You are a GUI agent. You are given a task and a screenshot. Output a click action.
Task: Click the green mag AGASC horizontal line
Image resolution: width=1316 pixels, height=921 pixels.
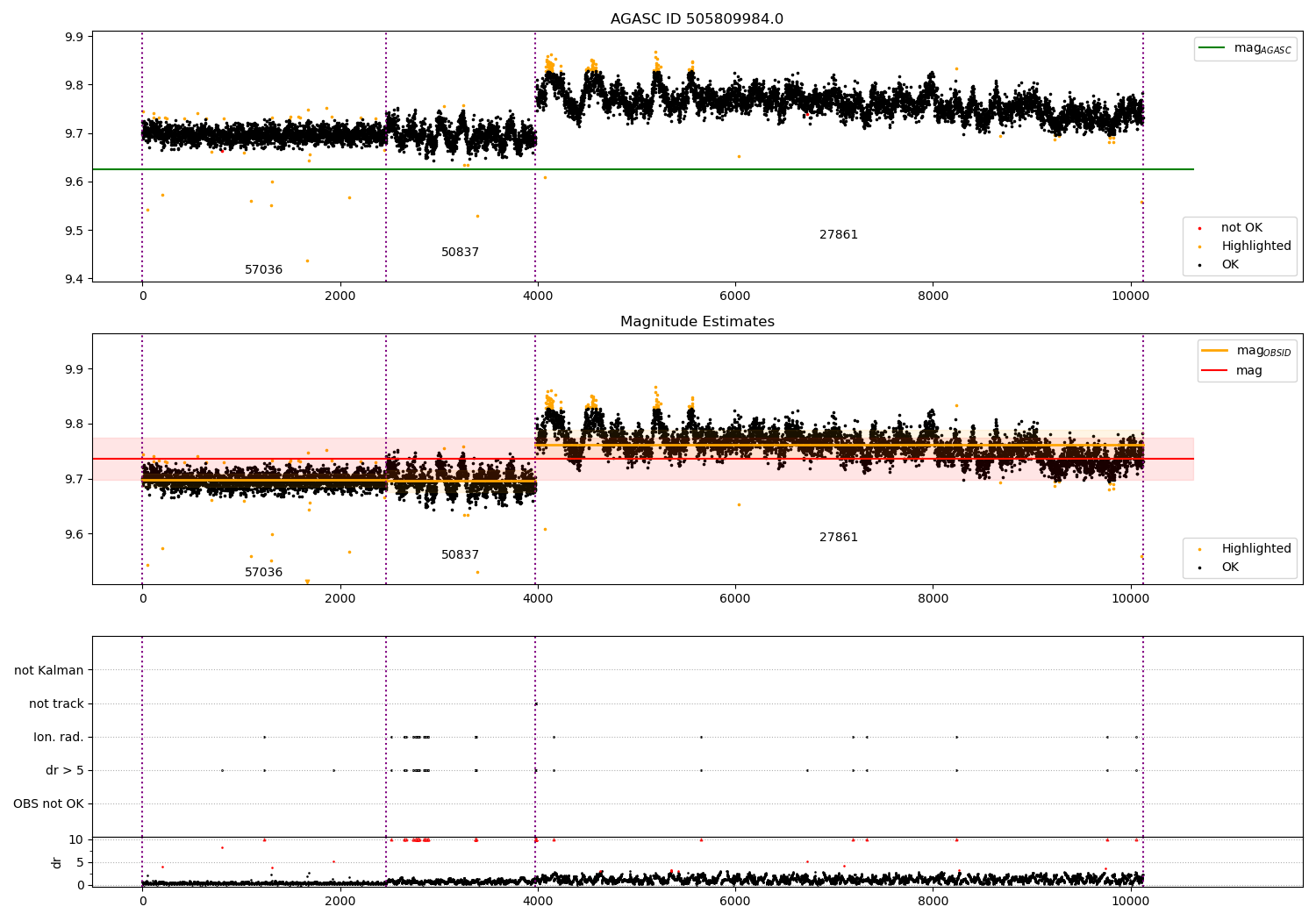[642, 169]
